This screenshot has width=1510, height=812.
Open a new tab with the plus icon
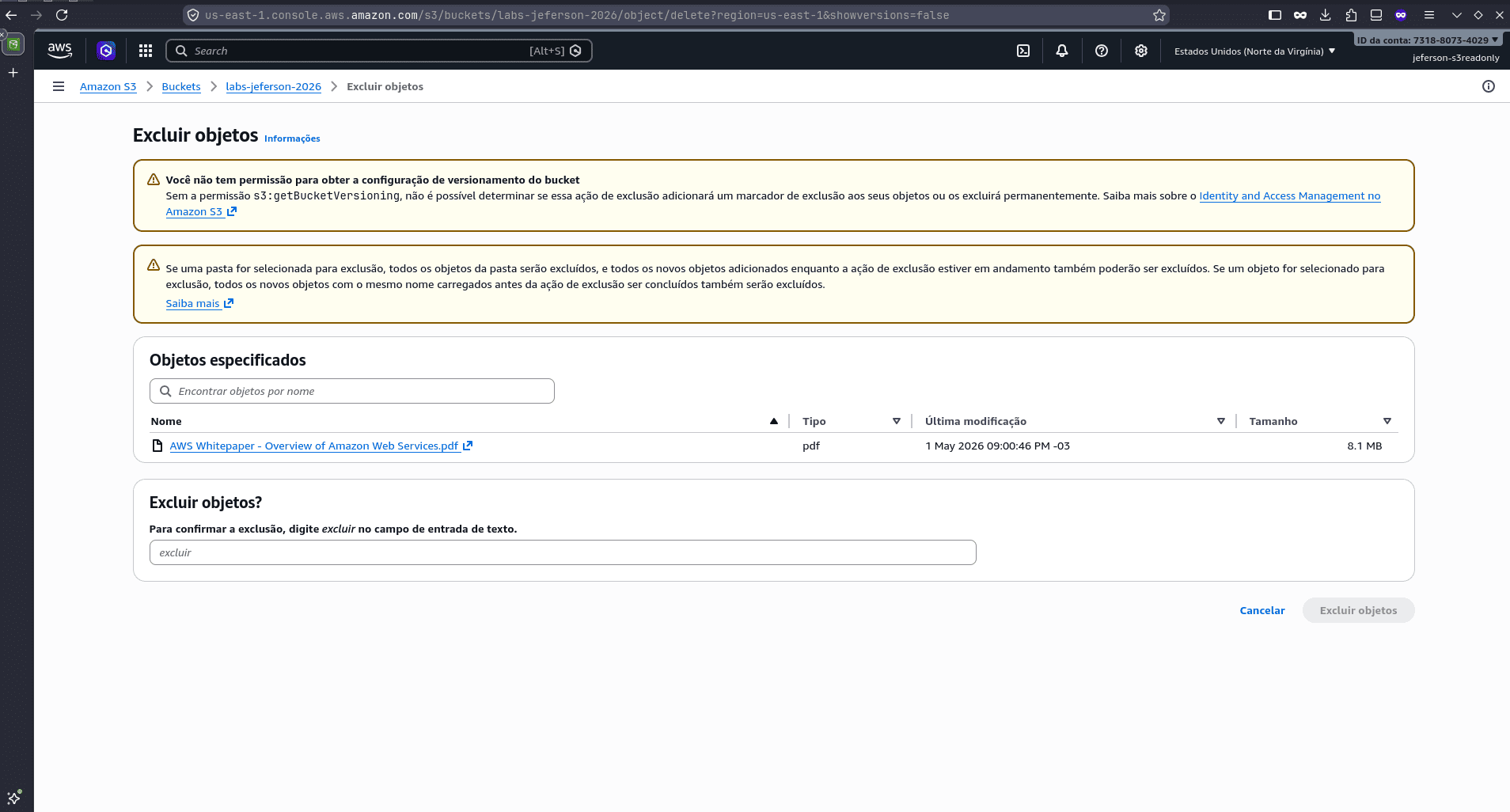13,73
